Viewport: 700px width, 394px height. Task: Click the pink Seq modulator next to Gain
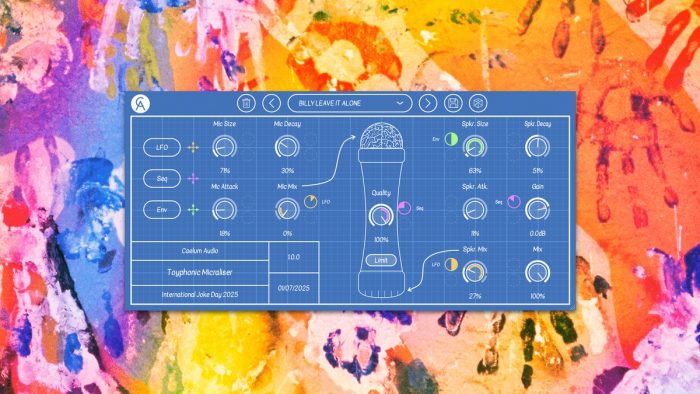pyautogui.click(x=514, y=202)
